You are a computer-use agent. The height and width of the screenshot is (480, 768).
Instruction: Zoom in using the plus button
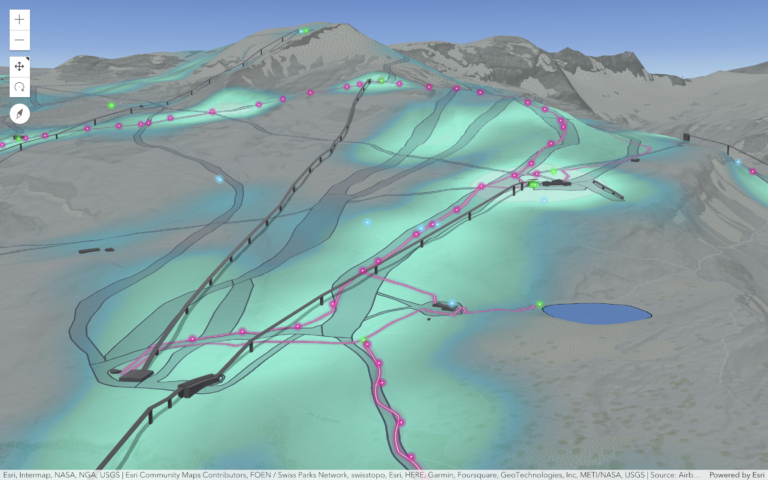(19, 19)
